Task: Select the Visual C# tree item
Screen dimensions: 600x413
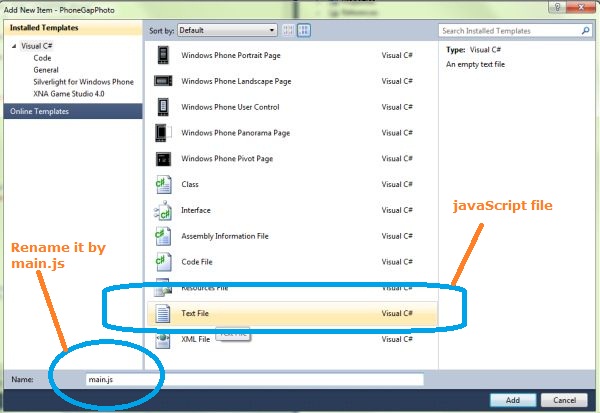Action: coord(36,46)
